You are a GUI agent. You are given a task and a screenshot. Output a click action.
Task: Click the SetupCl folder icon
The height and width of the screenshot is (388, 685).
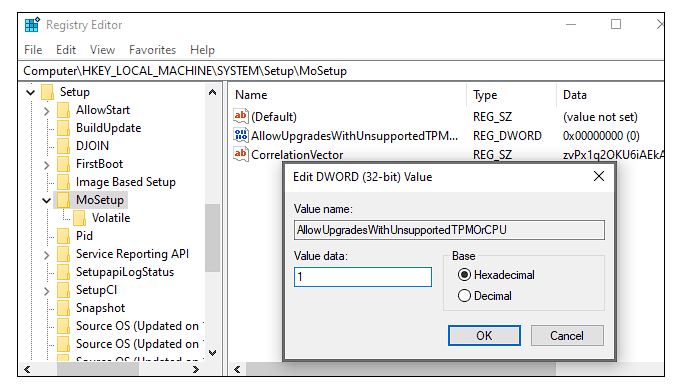pyautogui.click(x=63, y=290)
